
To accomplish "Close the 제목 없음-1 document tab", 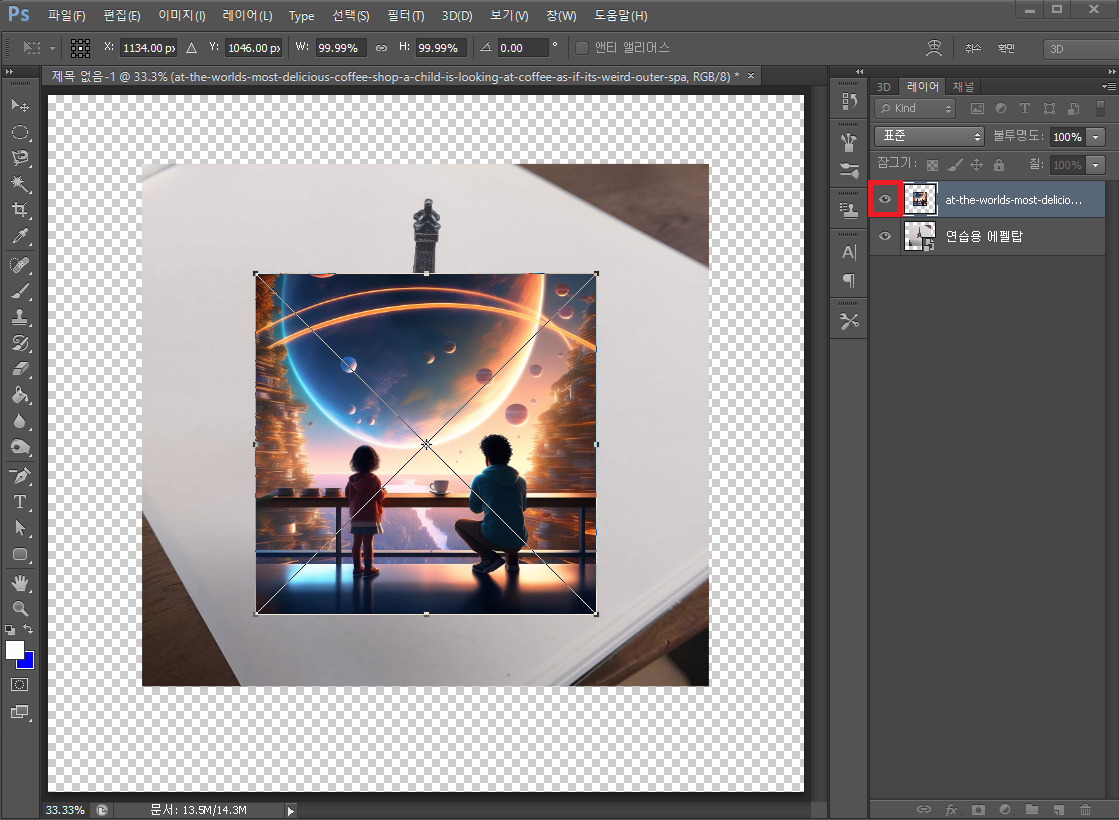I will point(751,75).
